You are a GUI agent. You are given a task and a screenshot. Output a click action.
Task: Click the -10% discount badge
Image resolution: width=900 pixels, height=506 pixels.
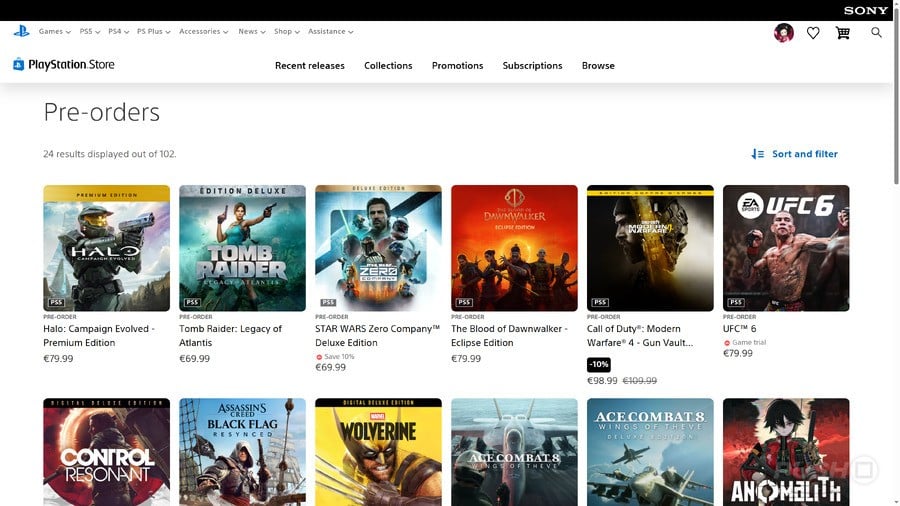[x=599, y=364]
